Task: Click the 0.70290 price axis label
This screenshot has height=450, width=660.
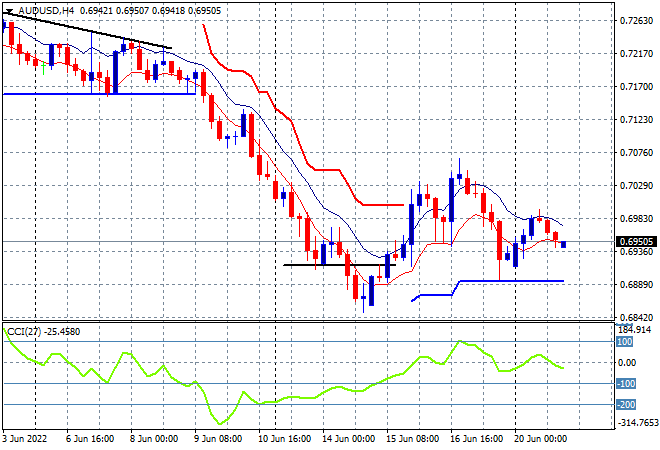Action: click(636, 185)
